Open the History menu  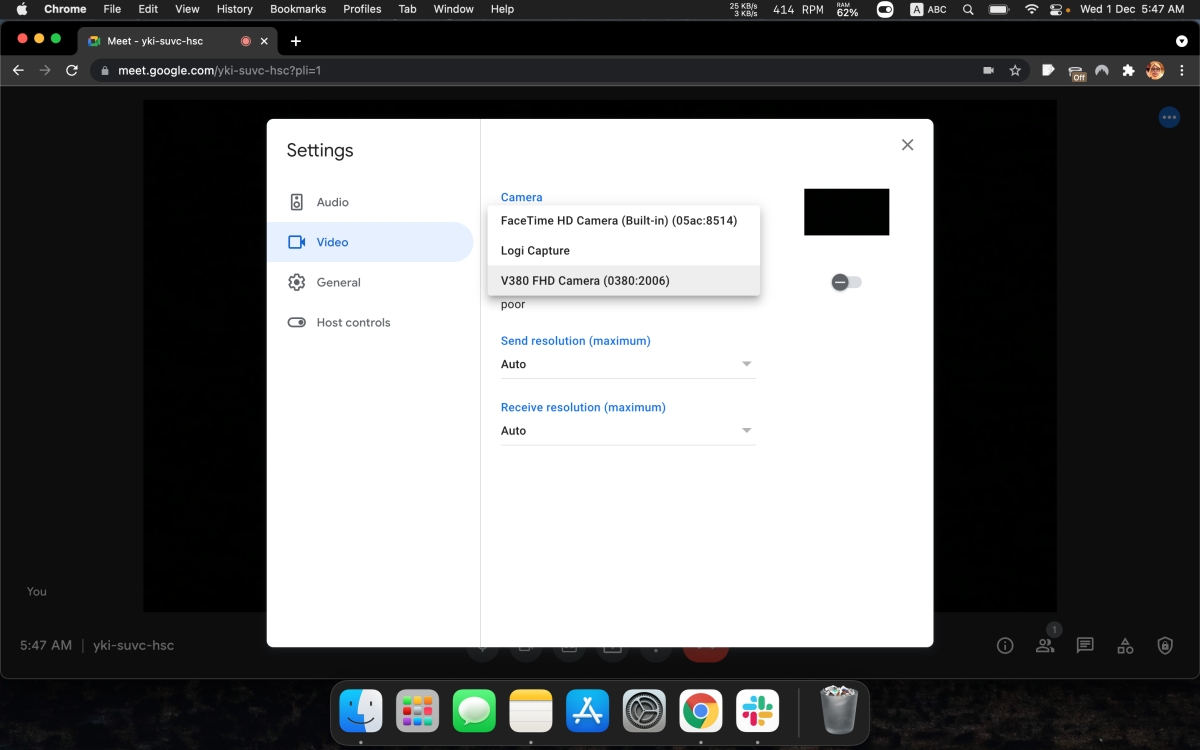[x=235, y=9]
